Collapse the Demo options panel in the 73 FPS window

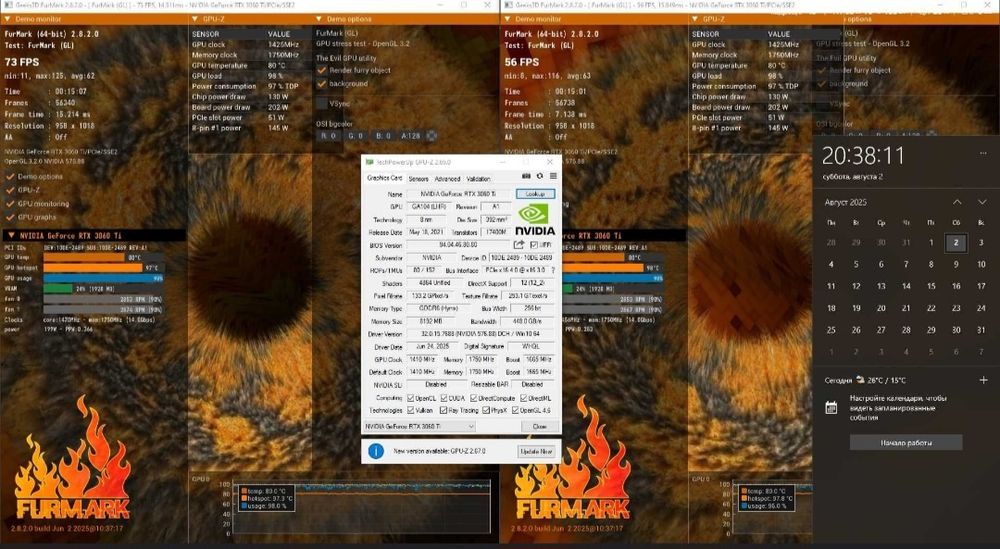320,19
